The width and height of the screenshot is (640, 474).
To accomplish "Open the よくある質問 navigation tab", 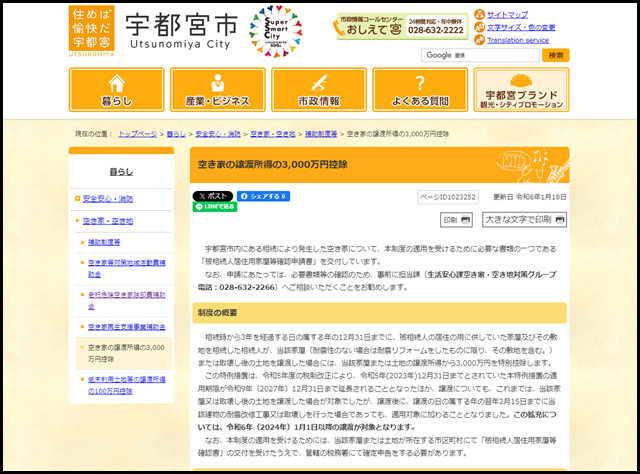I will [x=420, y=90].
